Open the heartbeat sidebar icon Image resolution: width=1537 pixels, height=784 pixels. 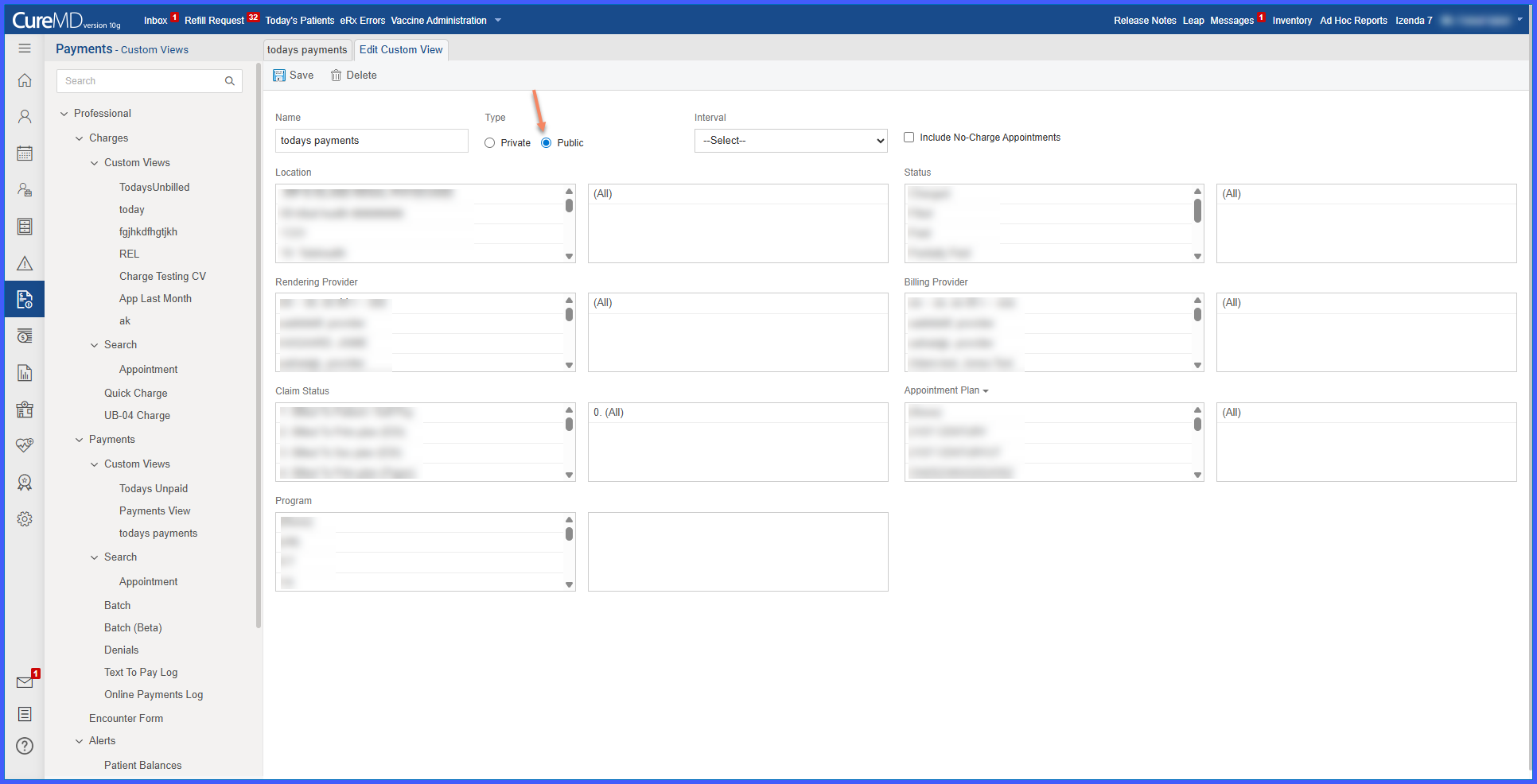coord(25,445)
